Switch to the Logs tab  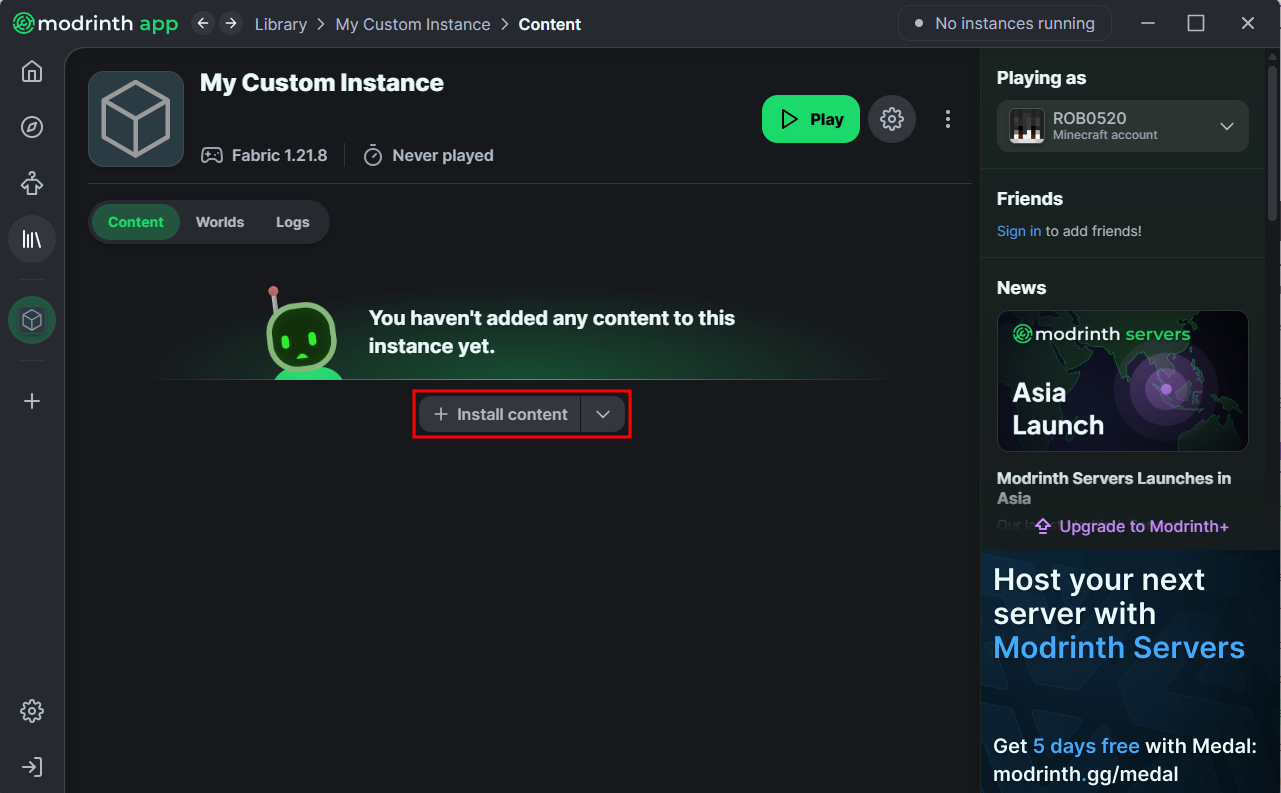(x=293, y=222)
